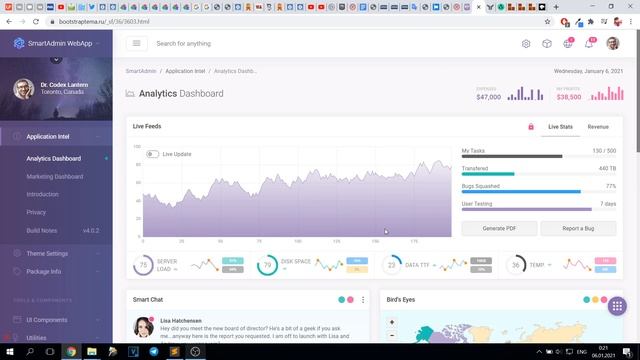Open the settings gear in header
This screenshot has height=360, width=640.
click(x=526, y=44)
